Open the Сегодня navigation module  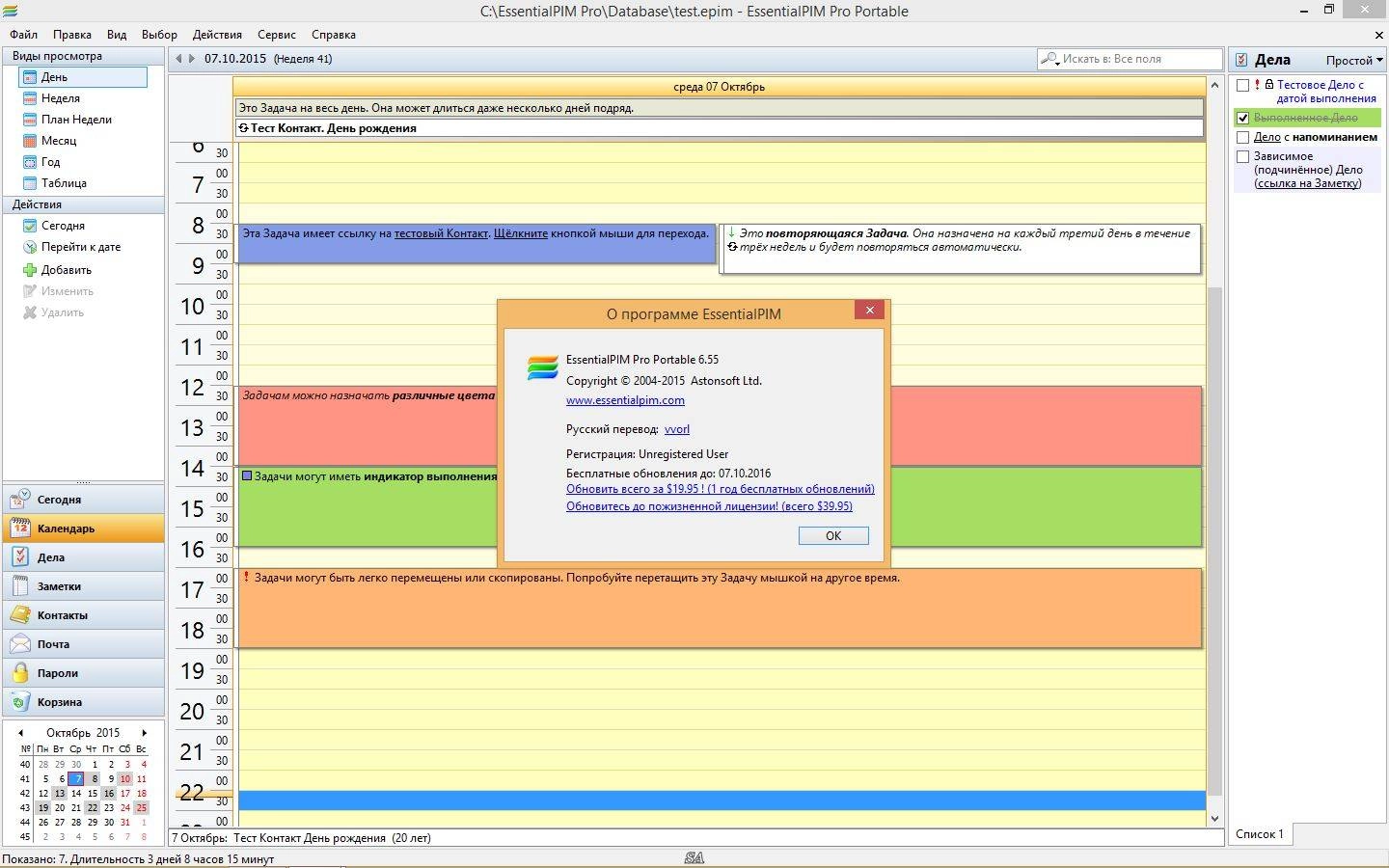pos(84,500)
